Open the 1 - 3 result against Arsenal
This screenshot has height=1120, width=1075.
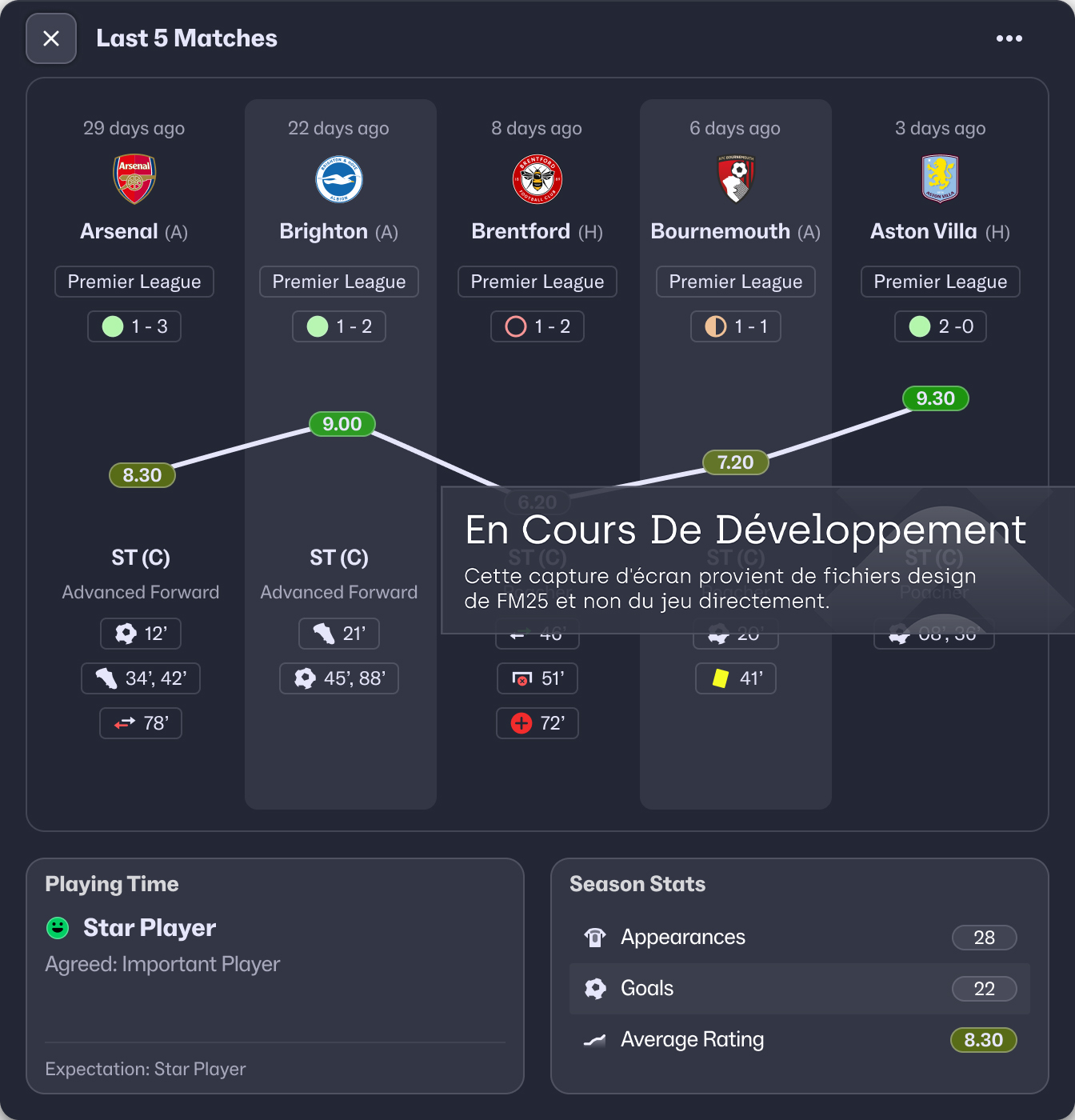tap(134, 326)
